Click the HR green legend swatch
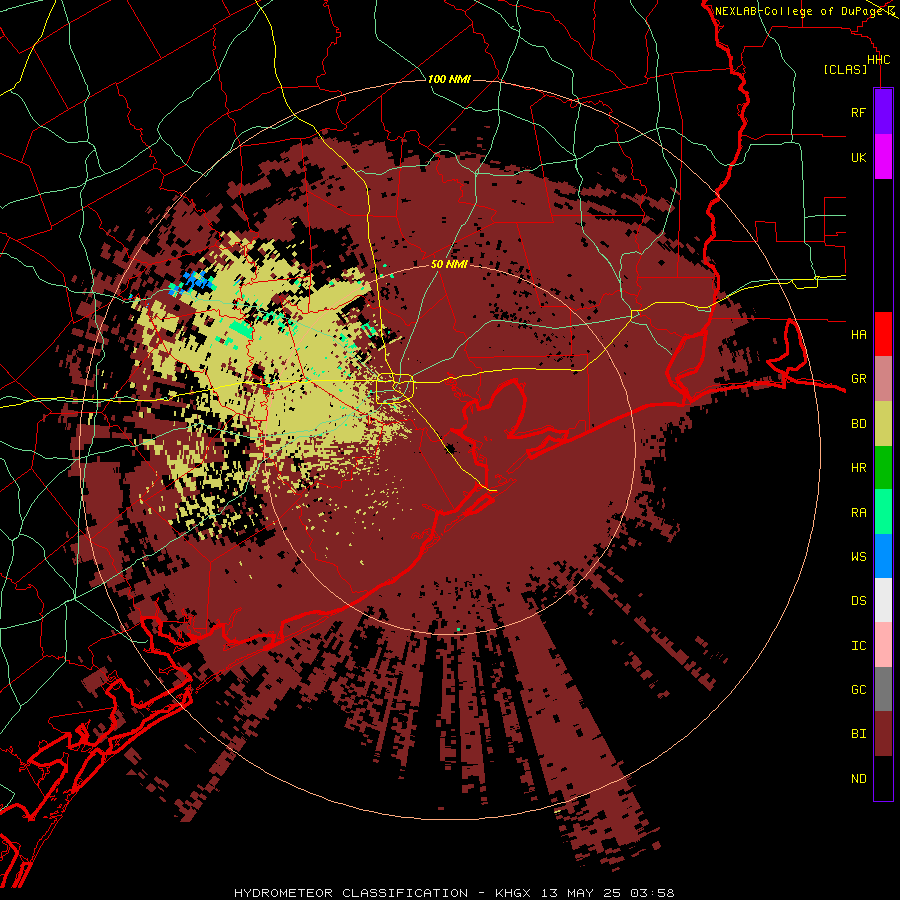The image size is (900, 900). [x=883, y=467]
